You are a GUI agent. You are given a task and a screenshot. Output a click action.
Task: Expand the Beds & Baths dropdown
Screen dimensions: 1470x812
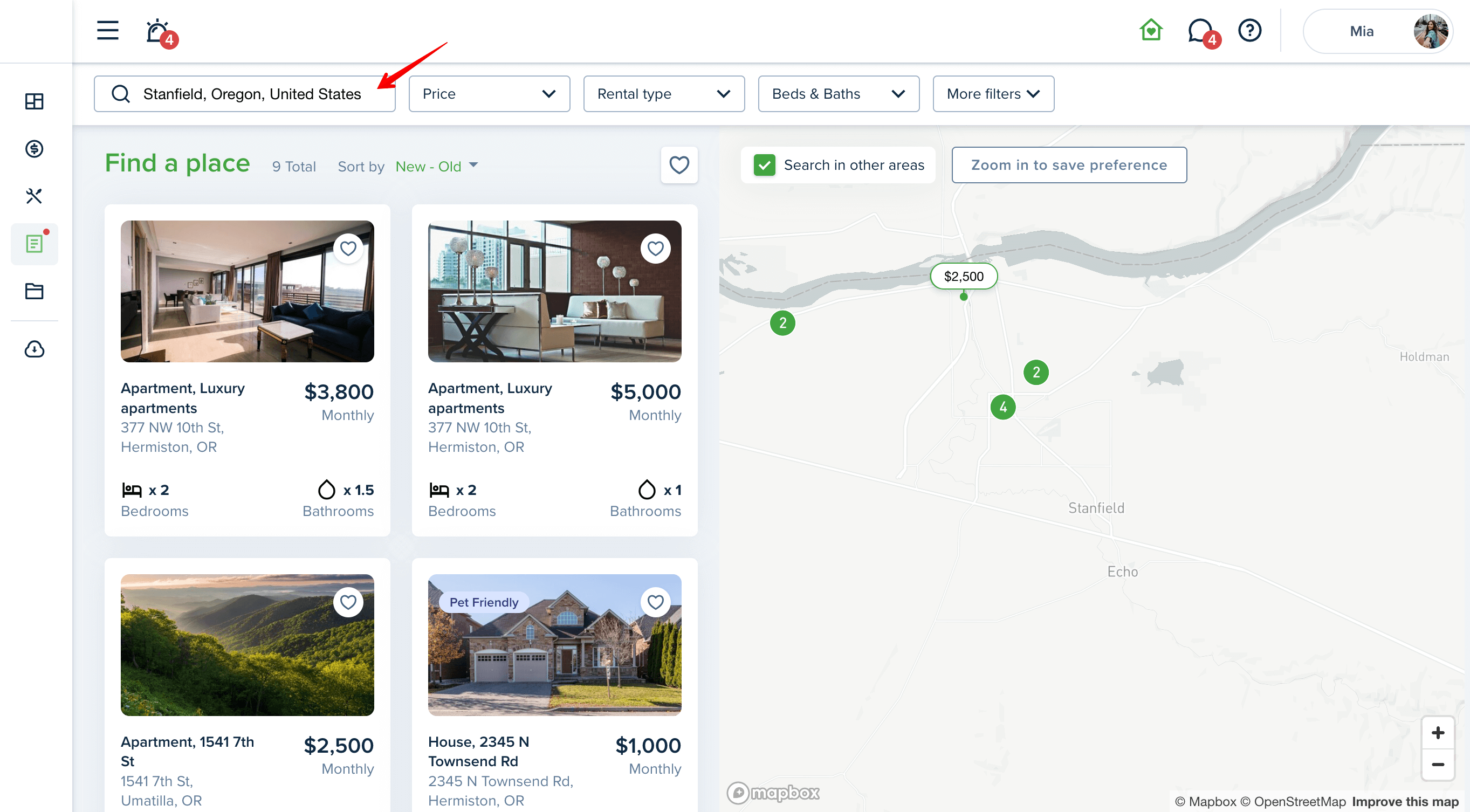pyautogui.click(x=839, y=94)
